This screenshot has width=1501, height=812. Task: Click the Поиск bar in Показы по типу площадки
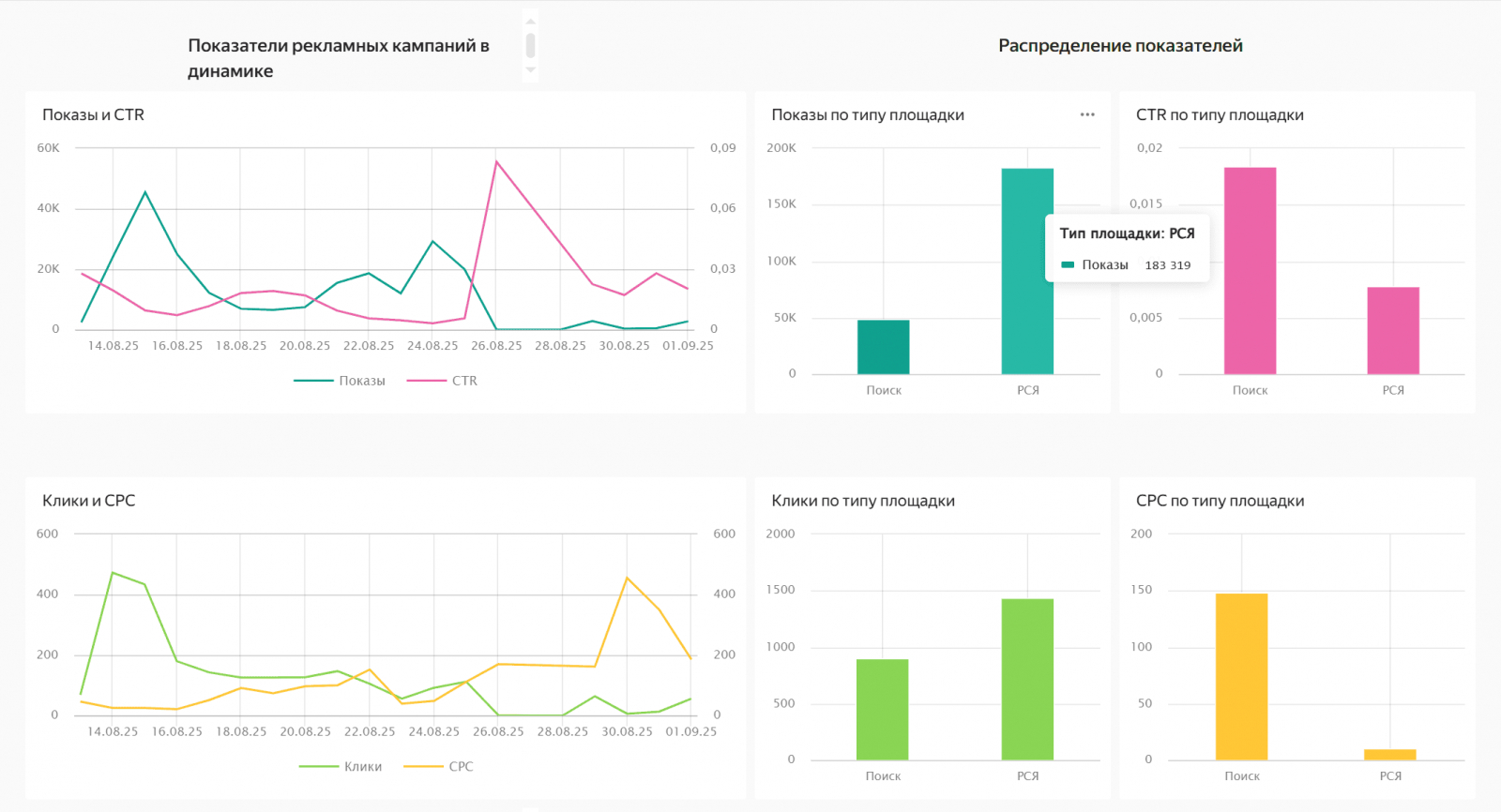[x=883, y=347]
